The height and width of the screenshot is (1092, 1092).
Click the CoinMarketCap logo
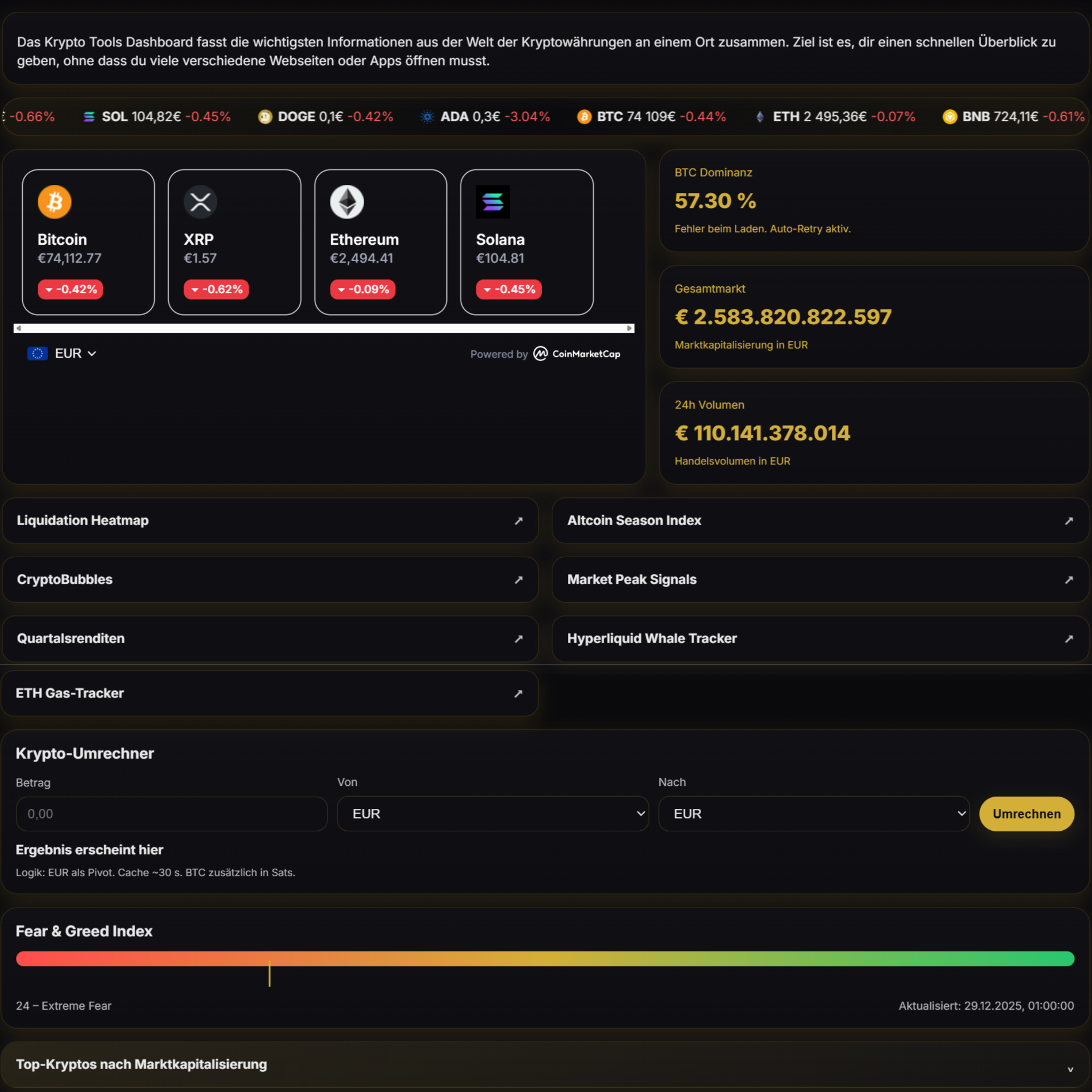(x=576, y=354)
